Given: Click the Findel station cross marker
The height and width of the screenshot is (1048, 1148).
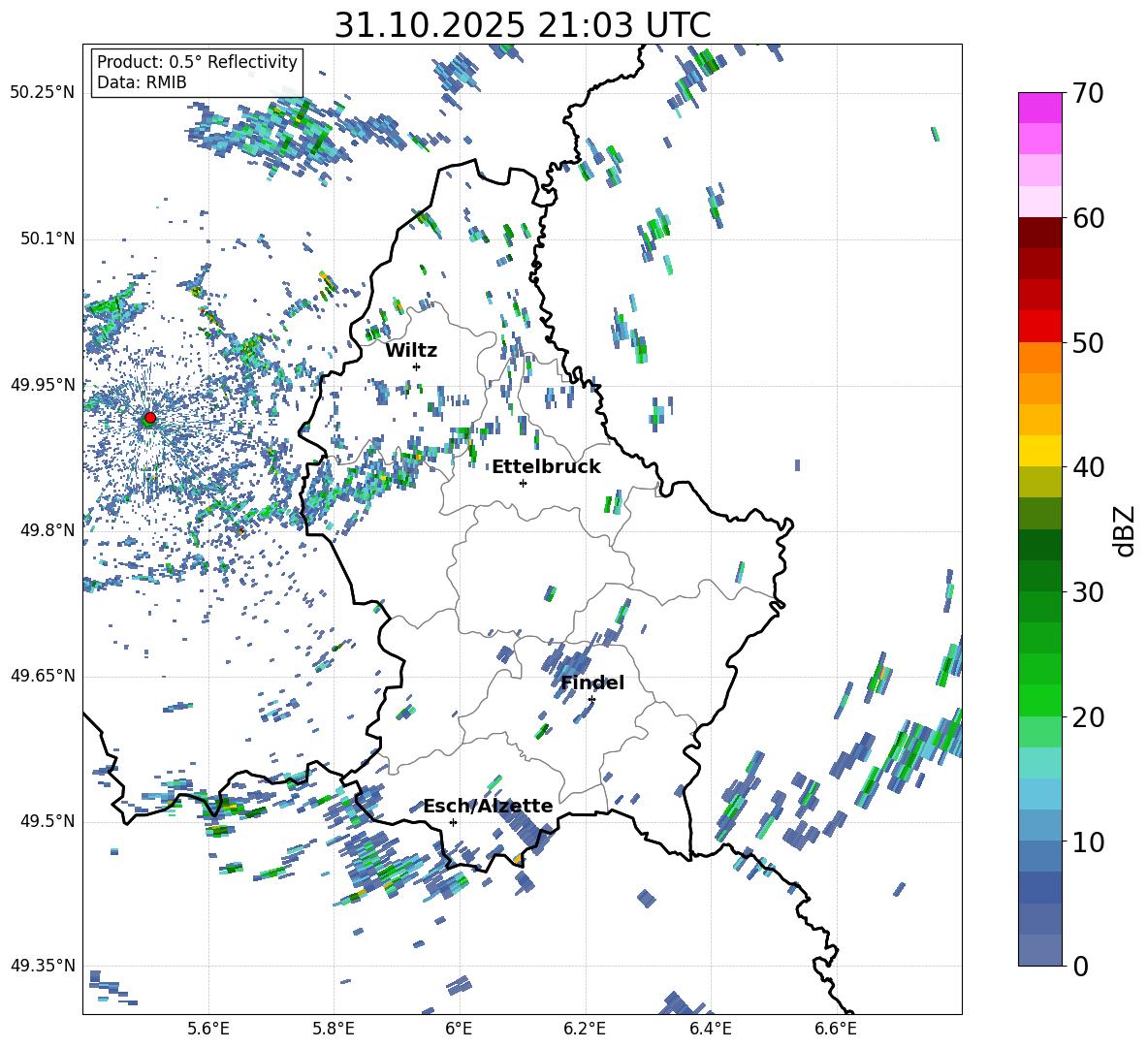Looking at the screenshot, I should tap(591, 700).
